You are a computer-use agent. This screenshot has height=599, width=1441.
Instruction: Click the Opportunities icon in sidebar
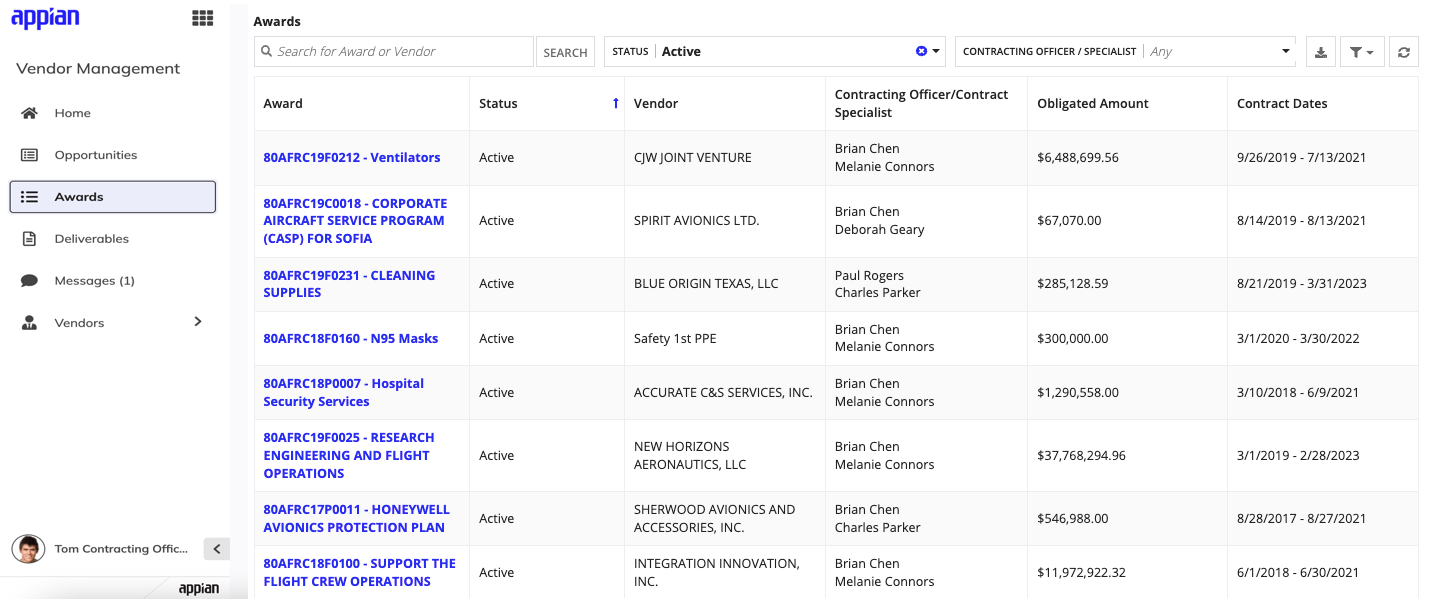coord(29,155)
